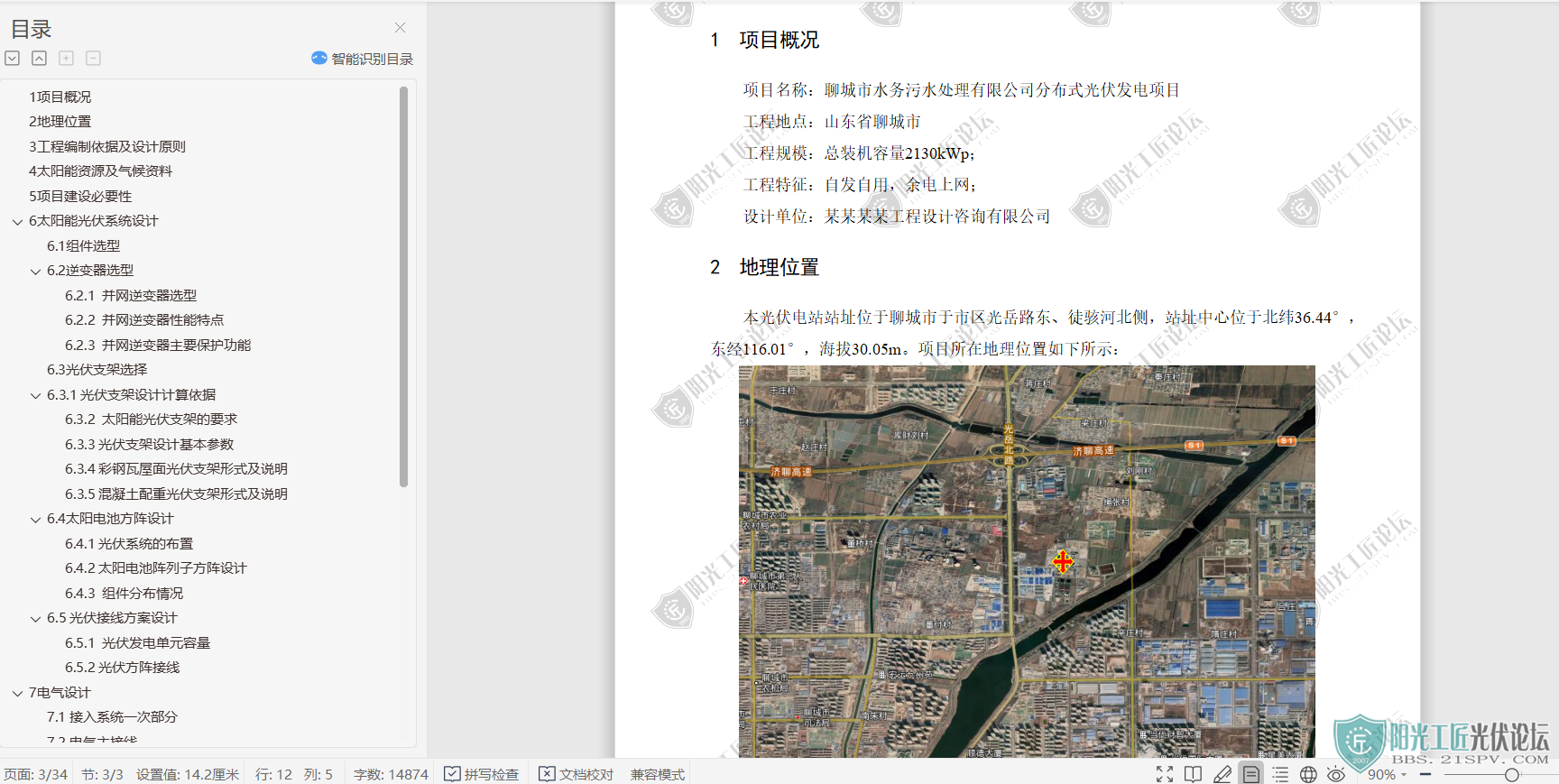
Task: Select 6.3.2 太阳能光伏支架的要求
Action: tap(151, 419)
